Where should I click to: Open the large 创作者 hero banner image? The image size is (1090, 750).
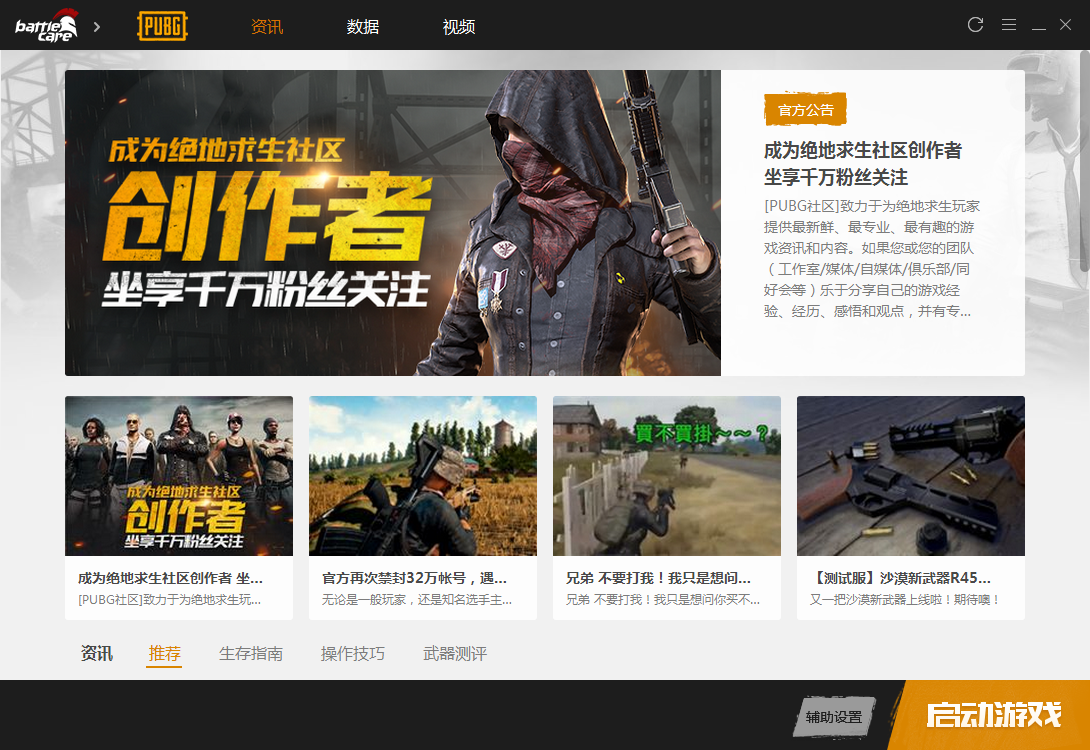pyautogui.click(x=393, y=223)
